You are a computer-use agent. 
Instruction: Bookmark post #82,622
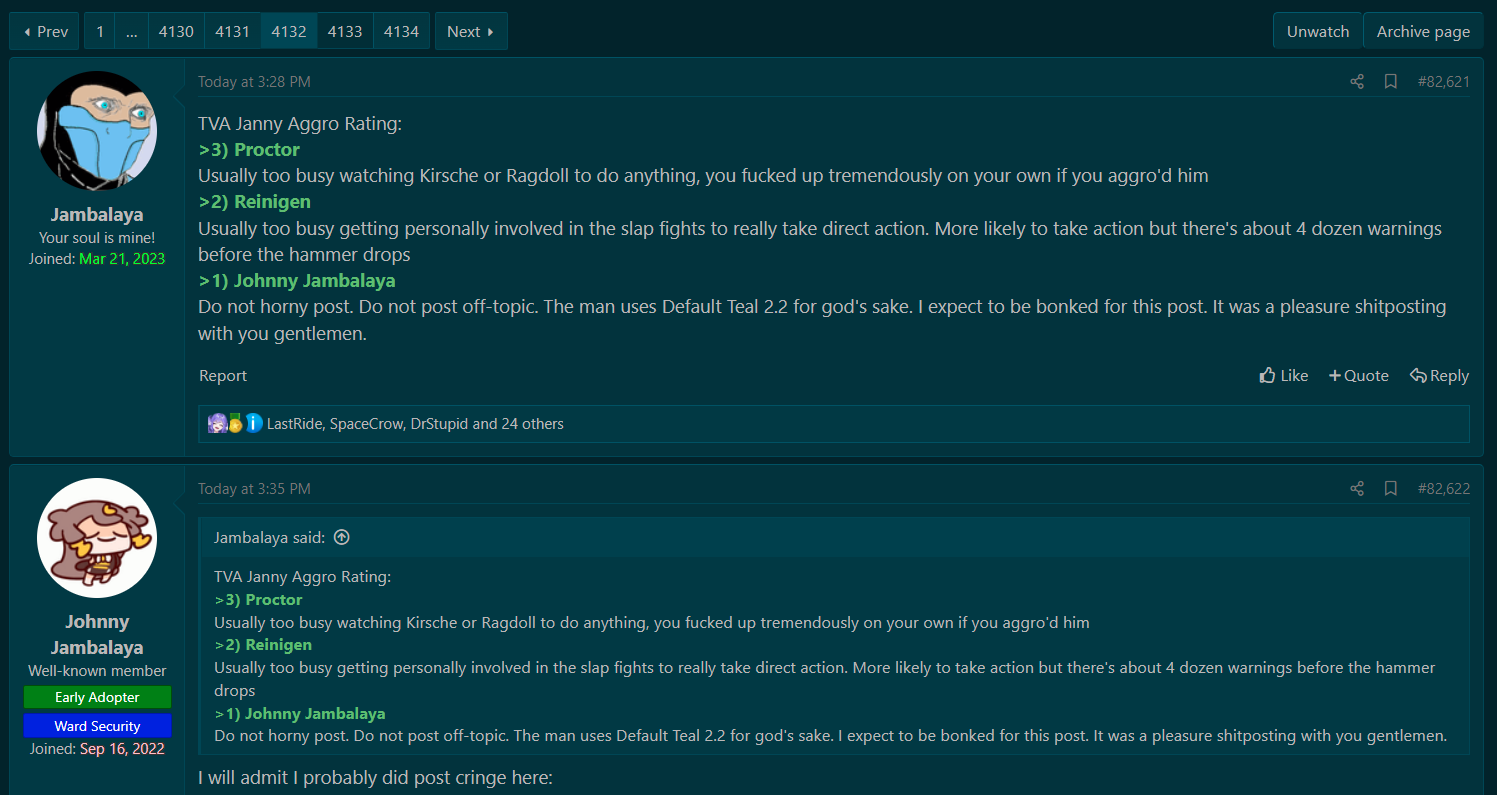pos(1391,489)
